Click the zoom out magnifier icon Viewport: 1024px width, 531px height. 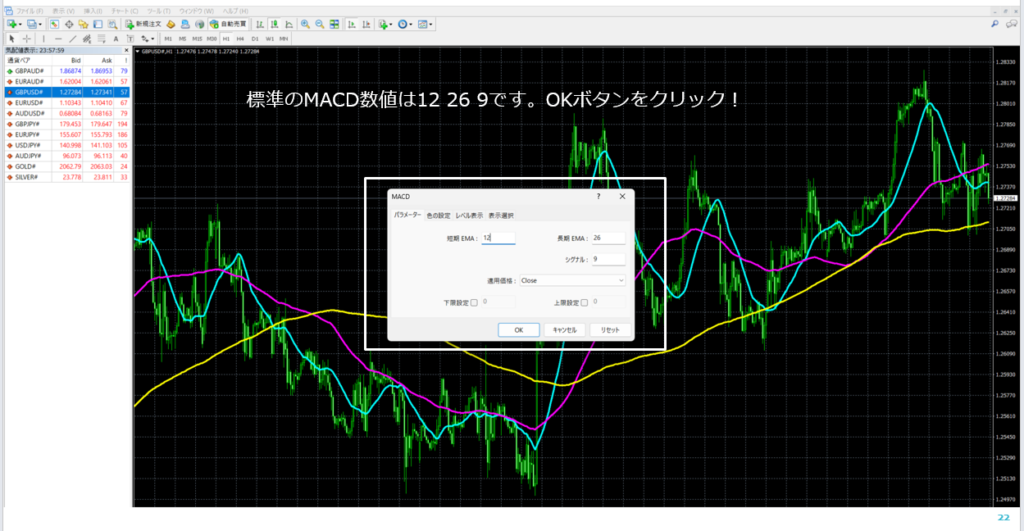320,23
